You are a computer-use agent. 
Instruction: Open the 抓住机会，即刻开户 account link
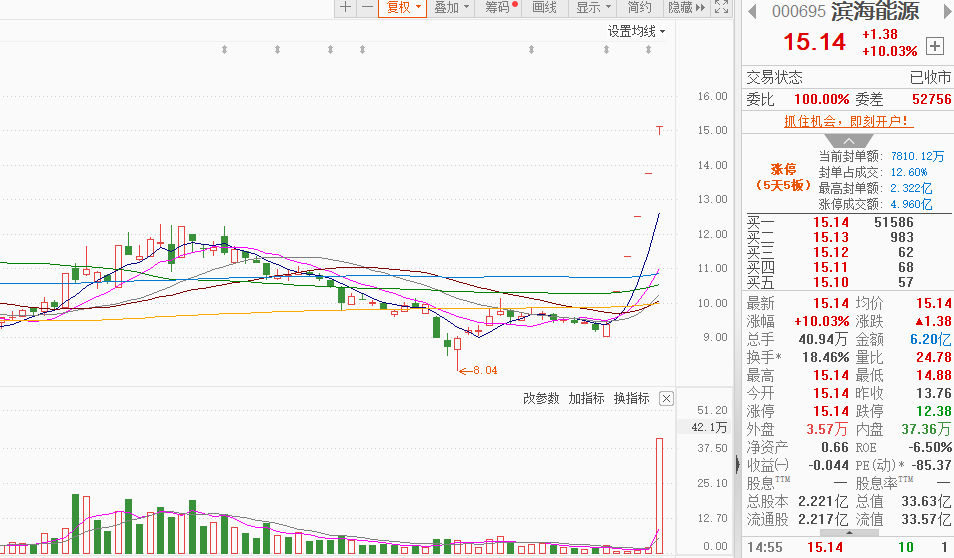pos(846,121)
